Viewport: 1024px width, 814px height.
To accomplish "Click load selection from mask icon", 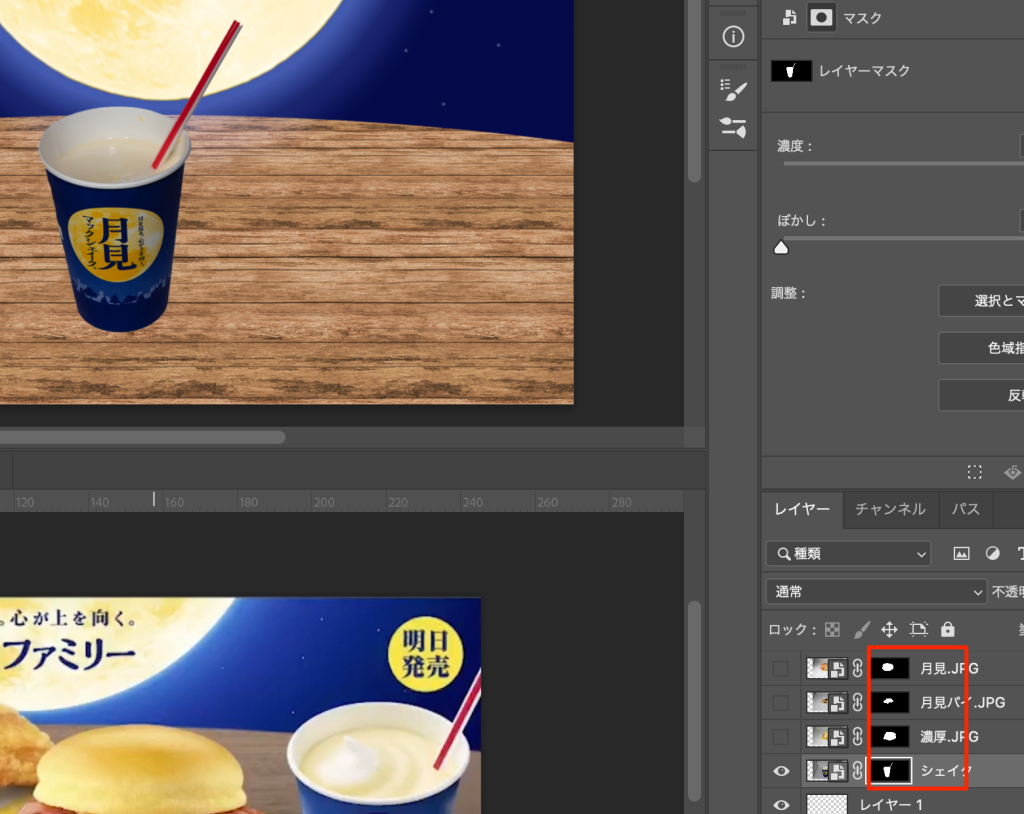I will click(x=975, y=472).
